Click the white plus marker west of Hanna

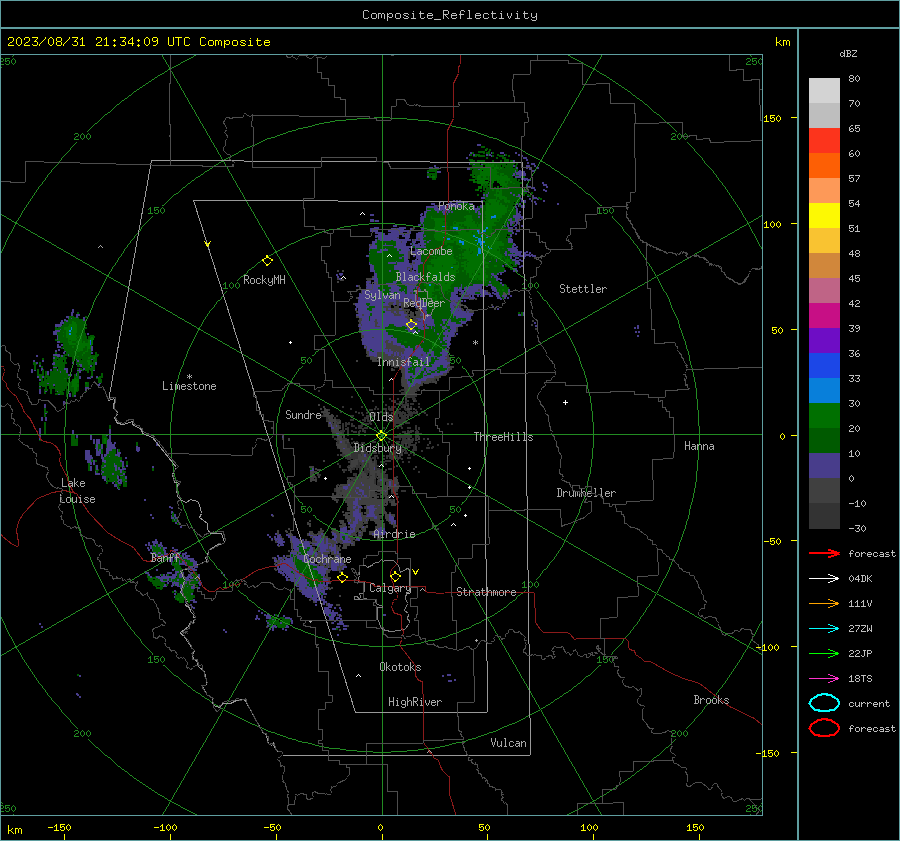[565, 402]
